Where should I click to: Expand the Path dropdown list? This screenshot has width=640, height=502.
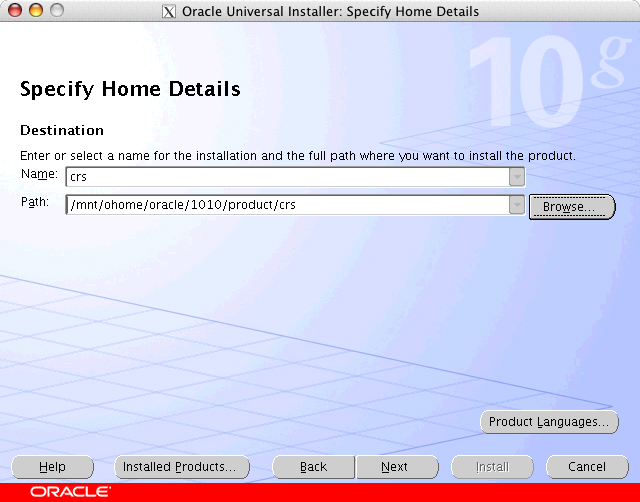tap(516, 205)
